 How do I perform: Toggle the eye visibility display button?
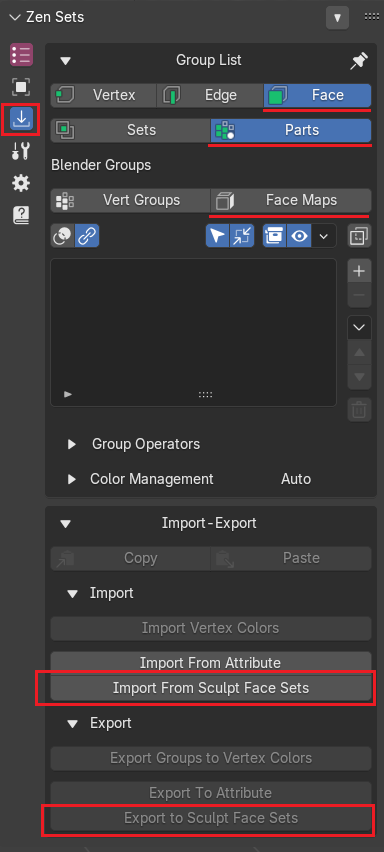click(x=300, y=236)
